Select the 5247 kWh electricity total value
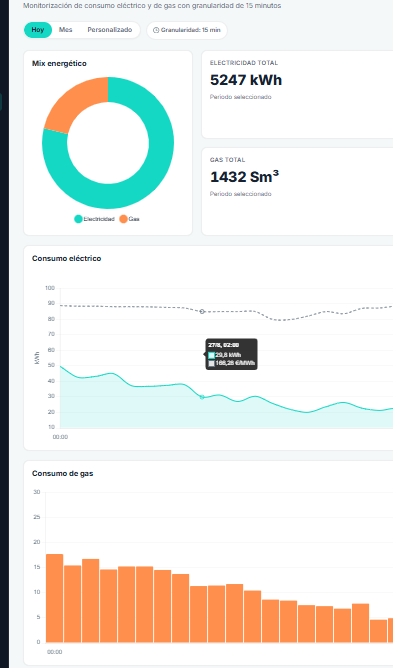 click(x=246, y=80)
